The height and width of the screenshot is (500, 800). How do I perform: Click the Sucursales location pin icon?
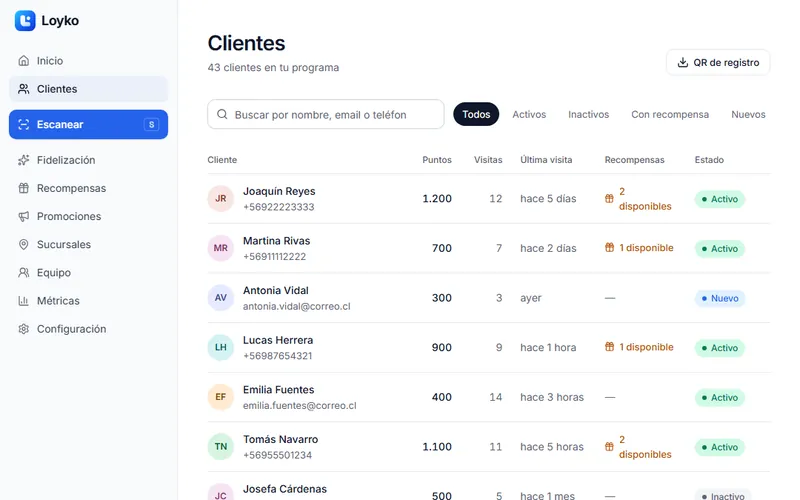click(x=23, y=244)
